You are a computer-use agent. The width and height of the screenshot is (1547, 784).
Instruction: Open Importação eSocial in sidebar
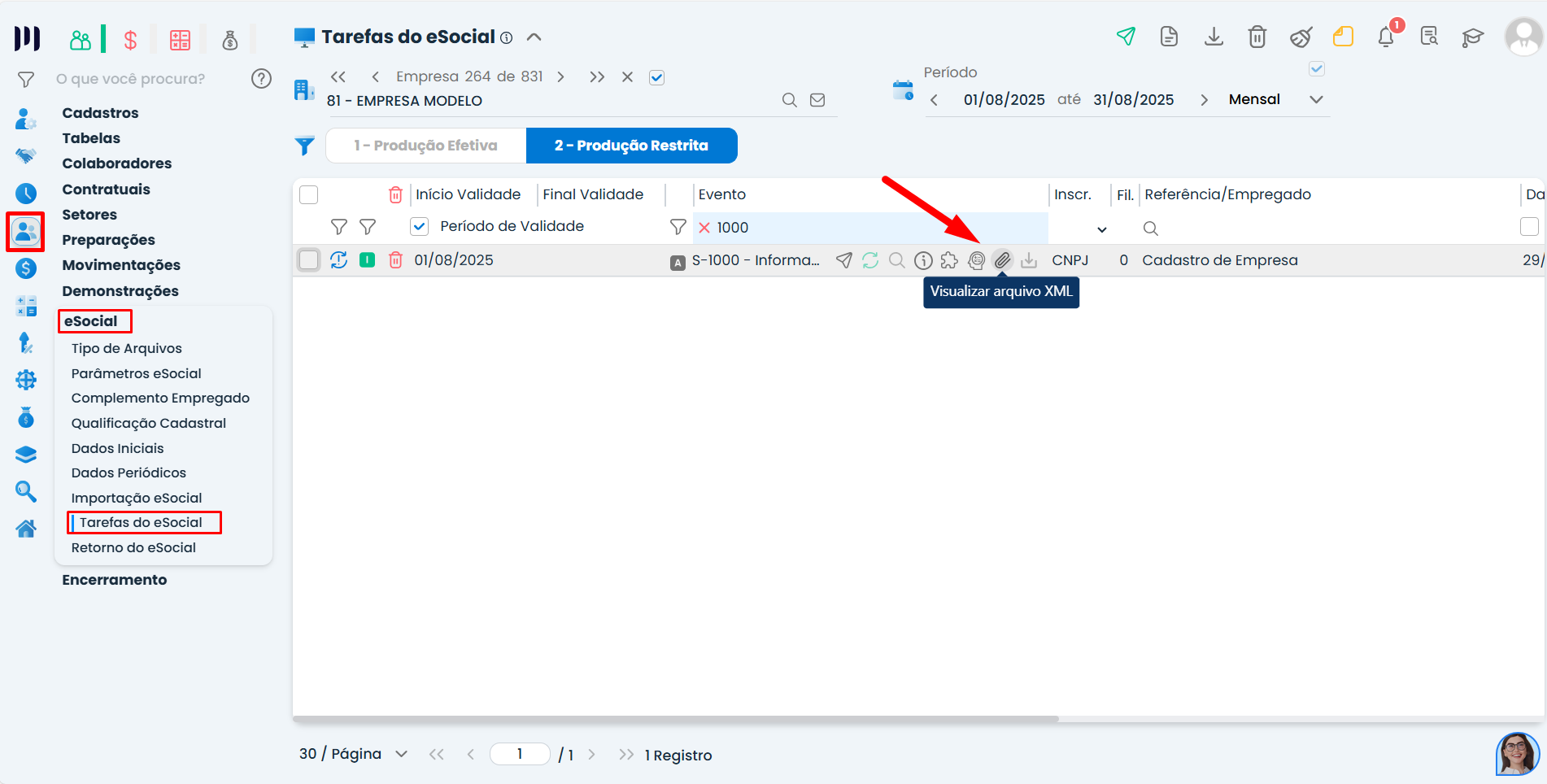pos(136,499)
